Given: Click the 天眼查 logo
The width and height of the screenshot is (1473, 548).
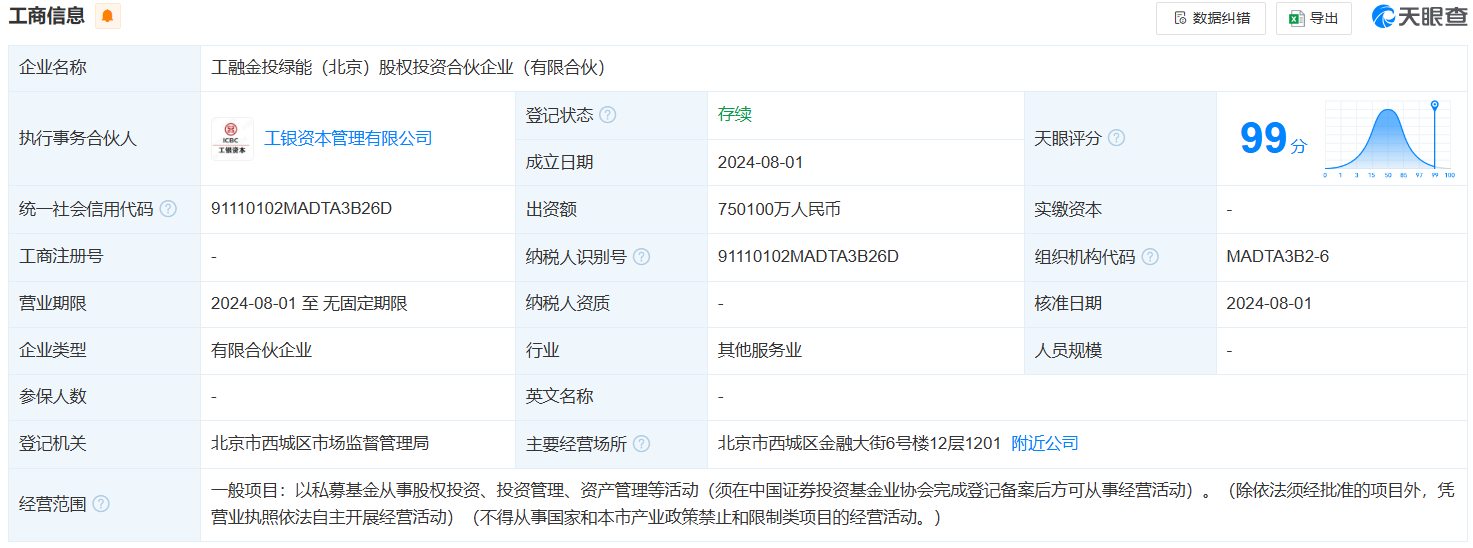Looking at the screenshot, I should 1418,17.
